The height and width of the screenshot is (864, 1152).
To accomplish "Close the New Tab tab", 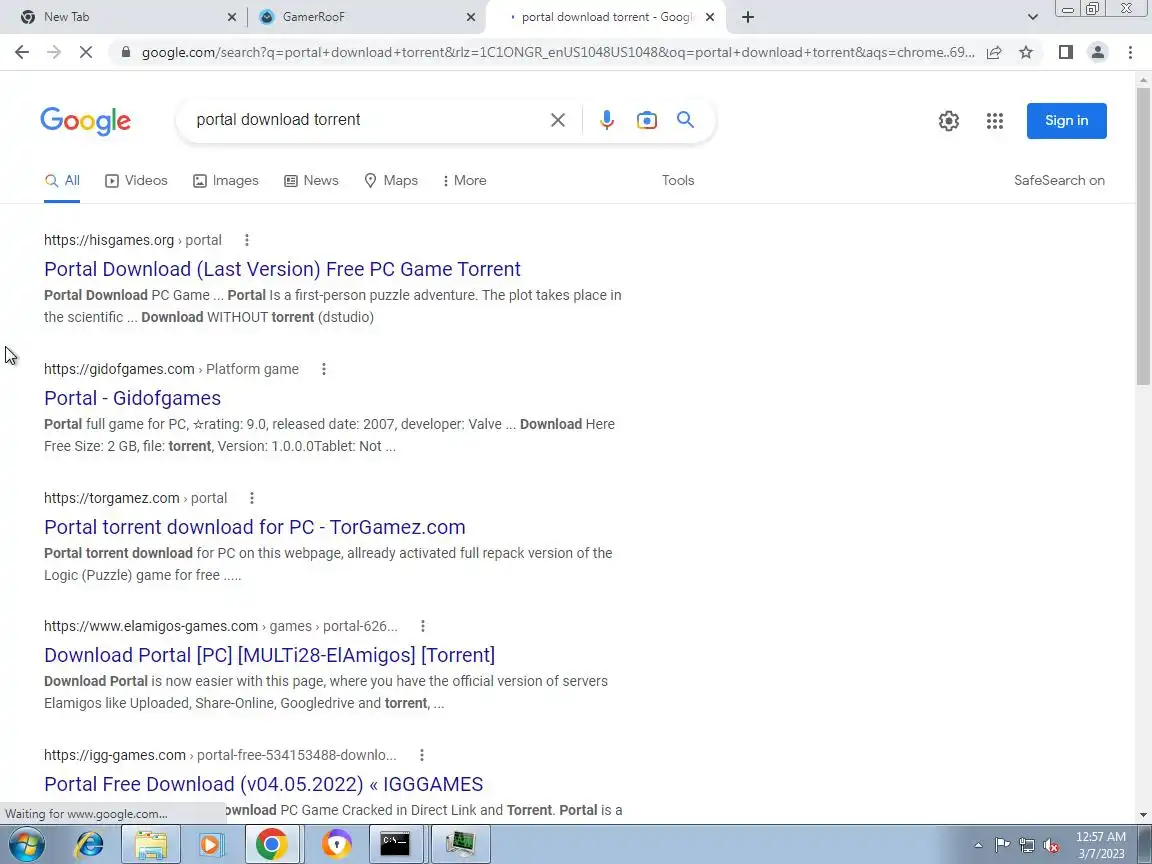I will 231,17.
